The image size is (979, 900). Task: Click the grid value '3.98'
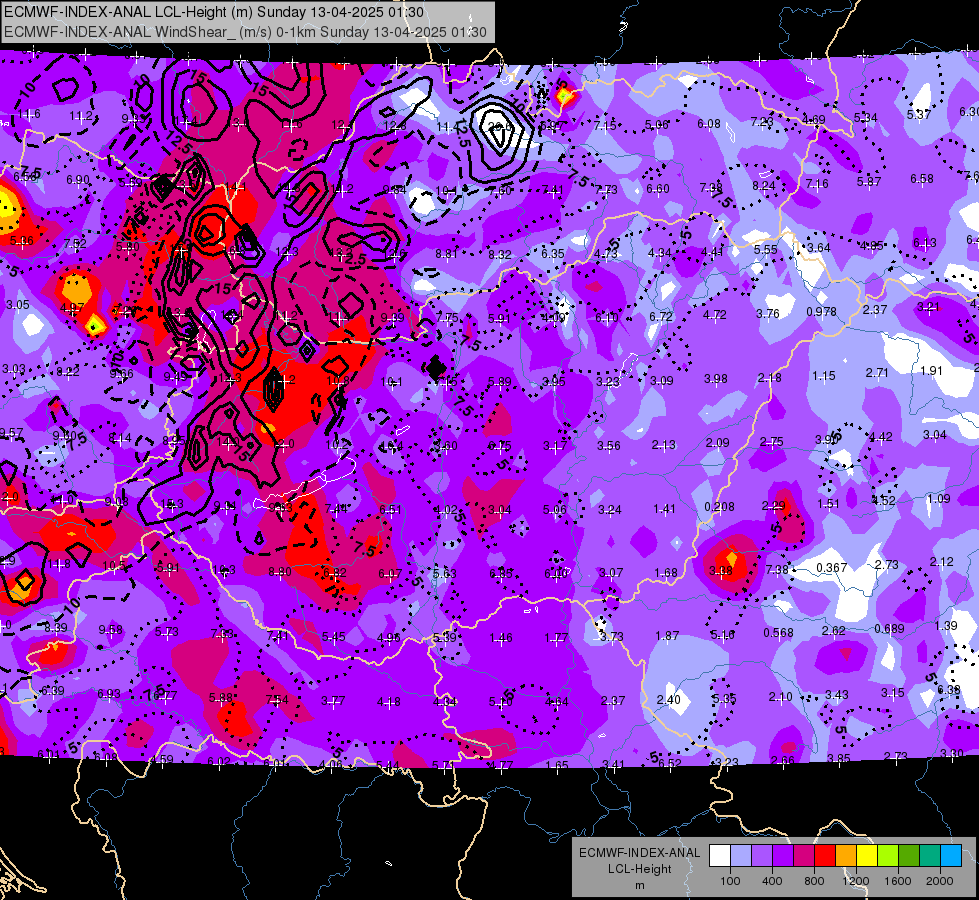pyautogui.click(x=716, y=378)
